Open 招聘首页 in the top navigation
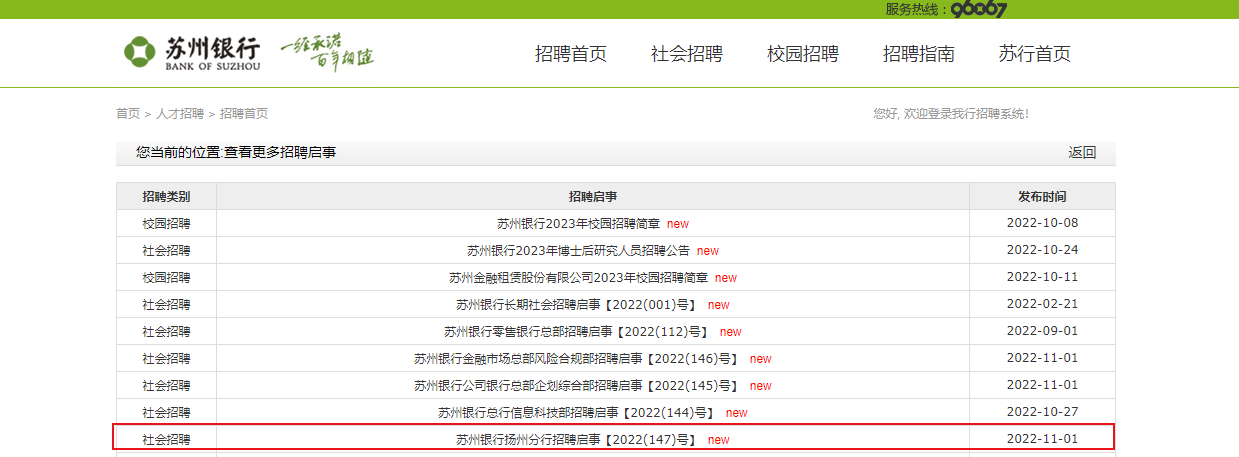Image resolution: width=1239 pixels, height=457 pixels. (x=571, y=54)
